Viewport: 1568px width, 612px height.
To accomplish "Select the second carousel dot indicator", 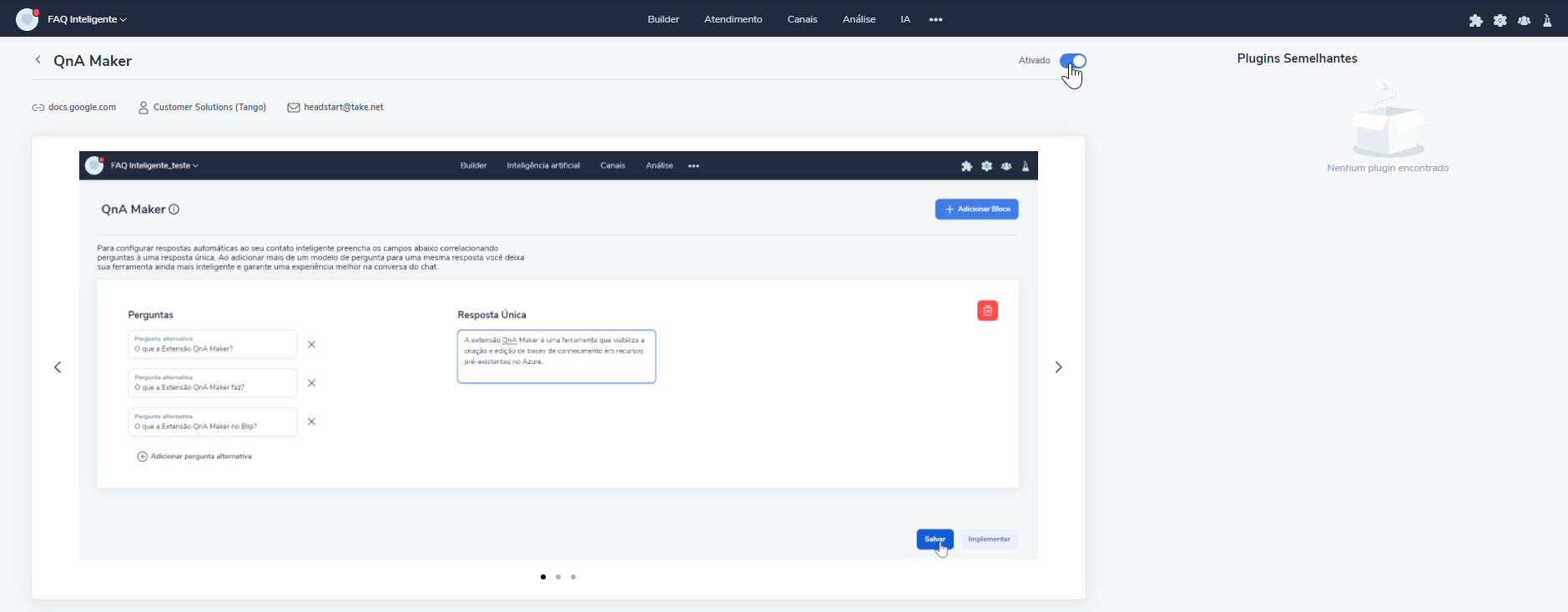I will coord(558,577).
